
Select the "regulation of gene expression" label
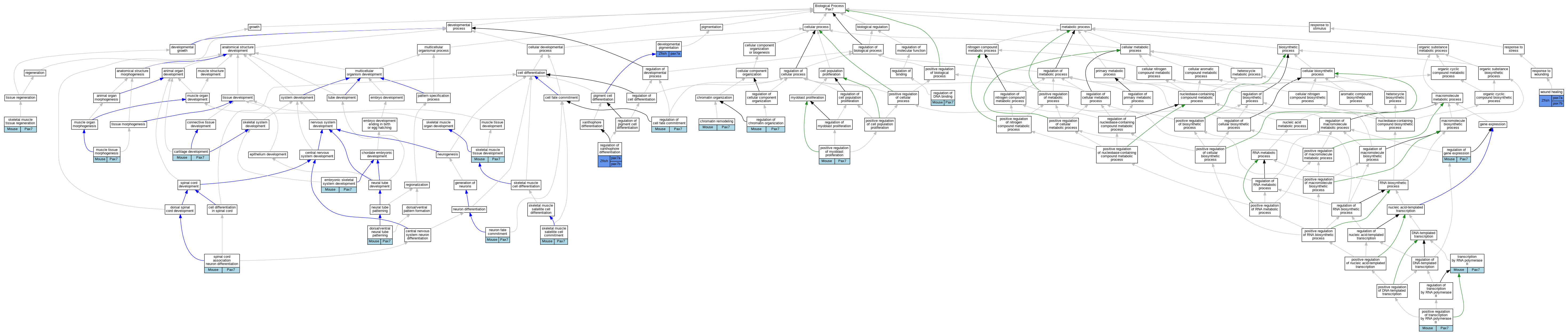click(x=1456, y=151)
